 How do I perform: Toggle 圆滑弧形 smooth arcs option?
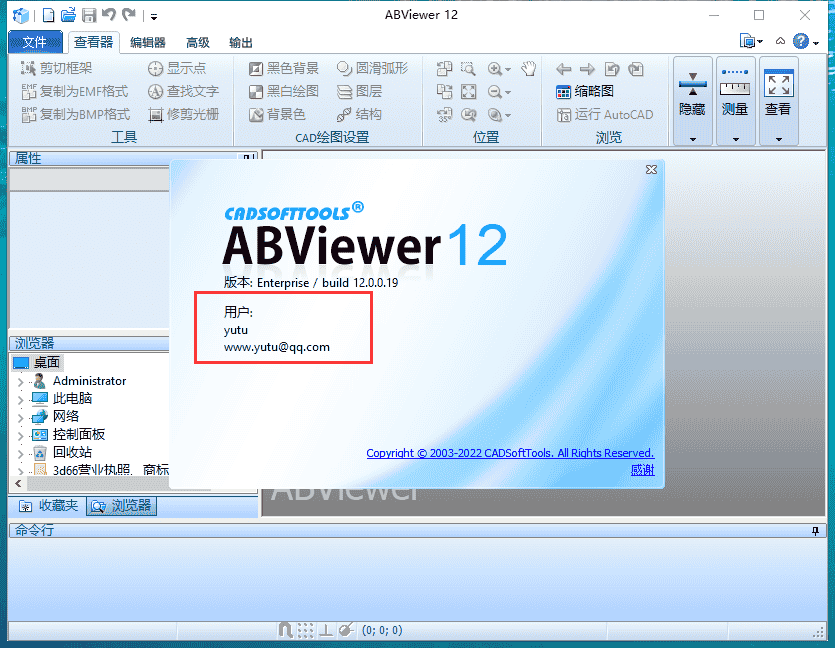373,69
